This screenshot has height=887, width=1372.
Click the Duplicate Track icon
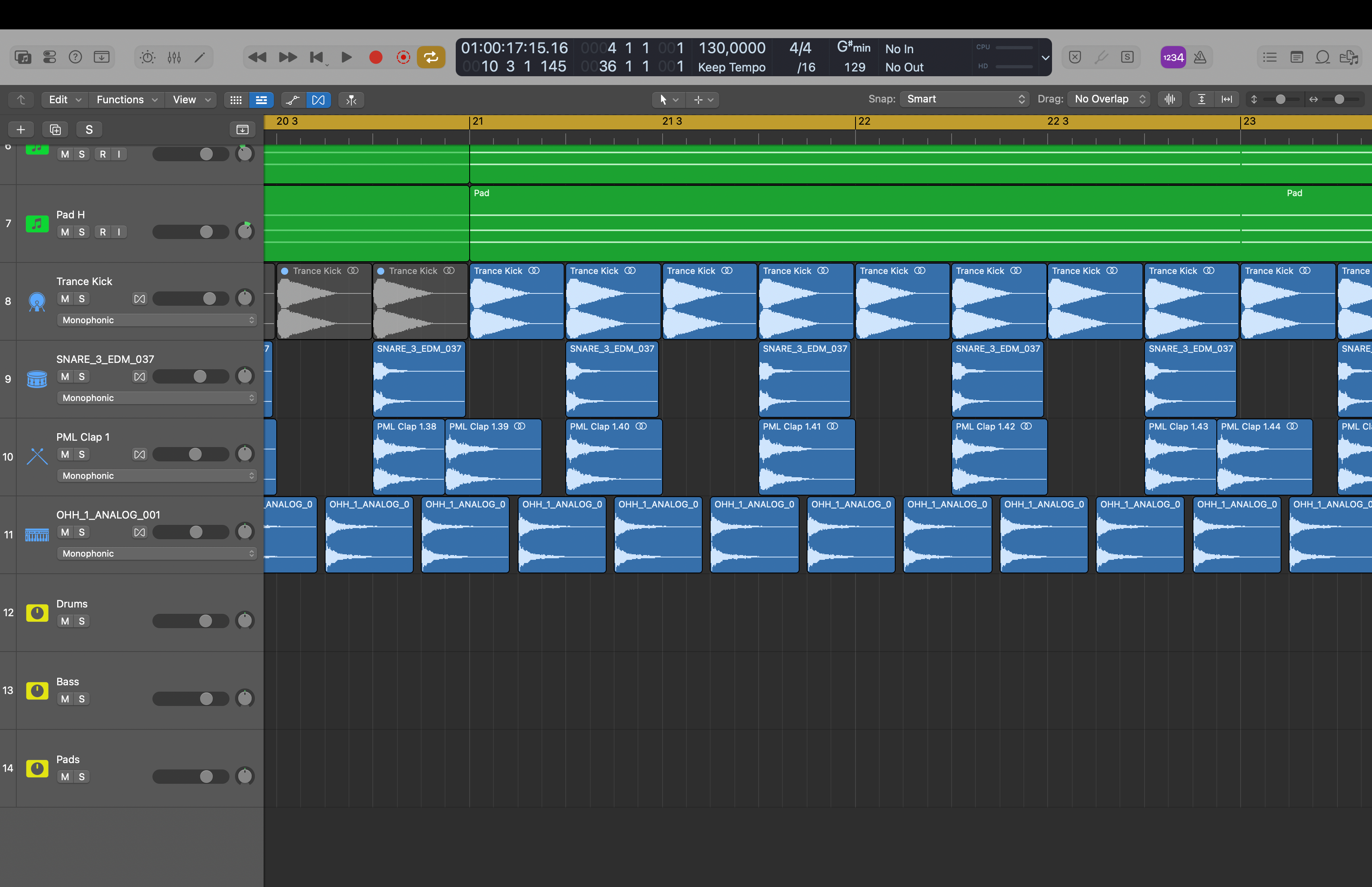(55, 129)
